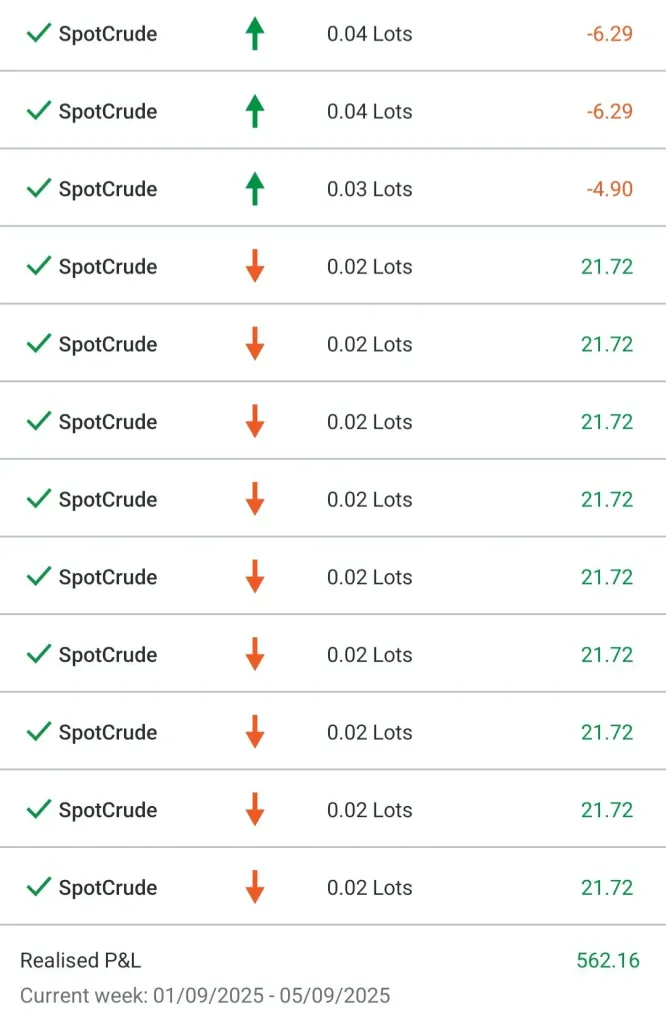Image resolution: width=666 pixels, height=1023 pixels.
Task: Select the Current week date range text
Action: coord(205,996)
